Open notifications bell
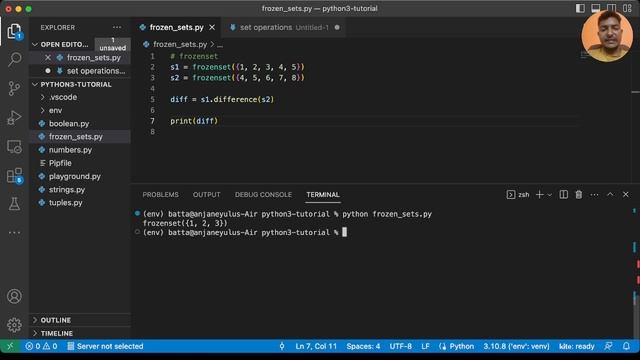 [x=626, y=346]
